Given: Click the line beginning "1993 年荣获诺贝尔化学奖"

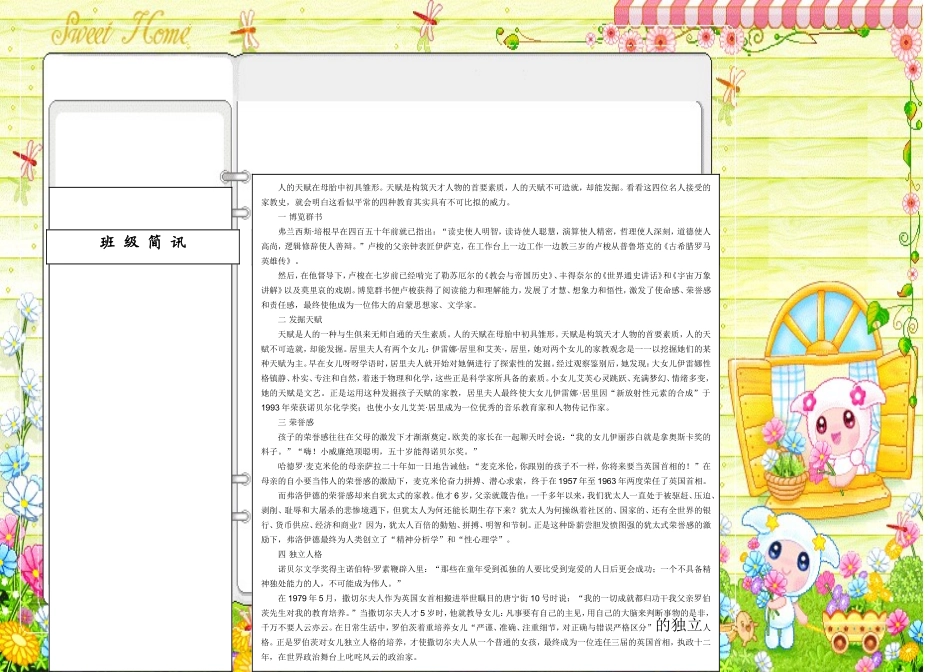Looking at the screenshot, I should click(x=436, y=408).
